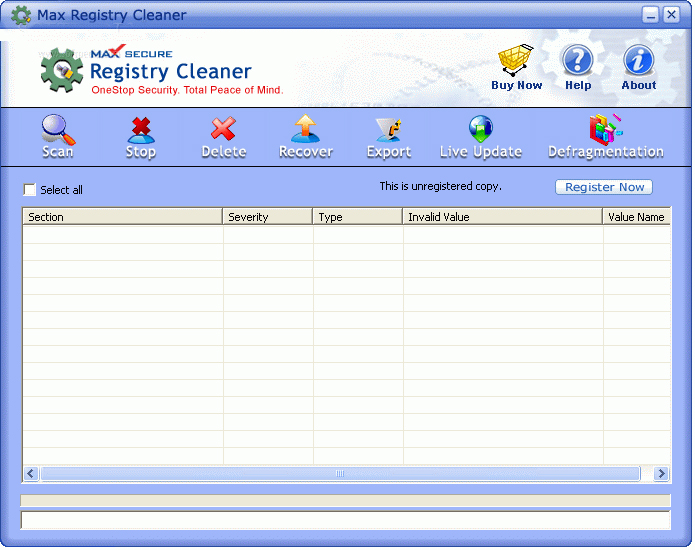695x550 pixels.
Task: Click the Value Name column header
Action: click(x=636, y=217)
